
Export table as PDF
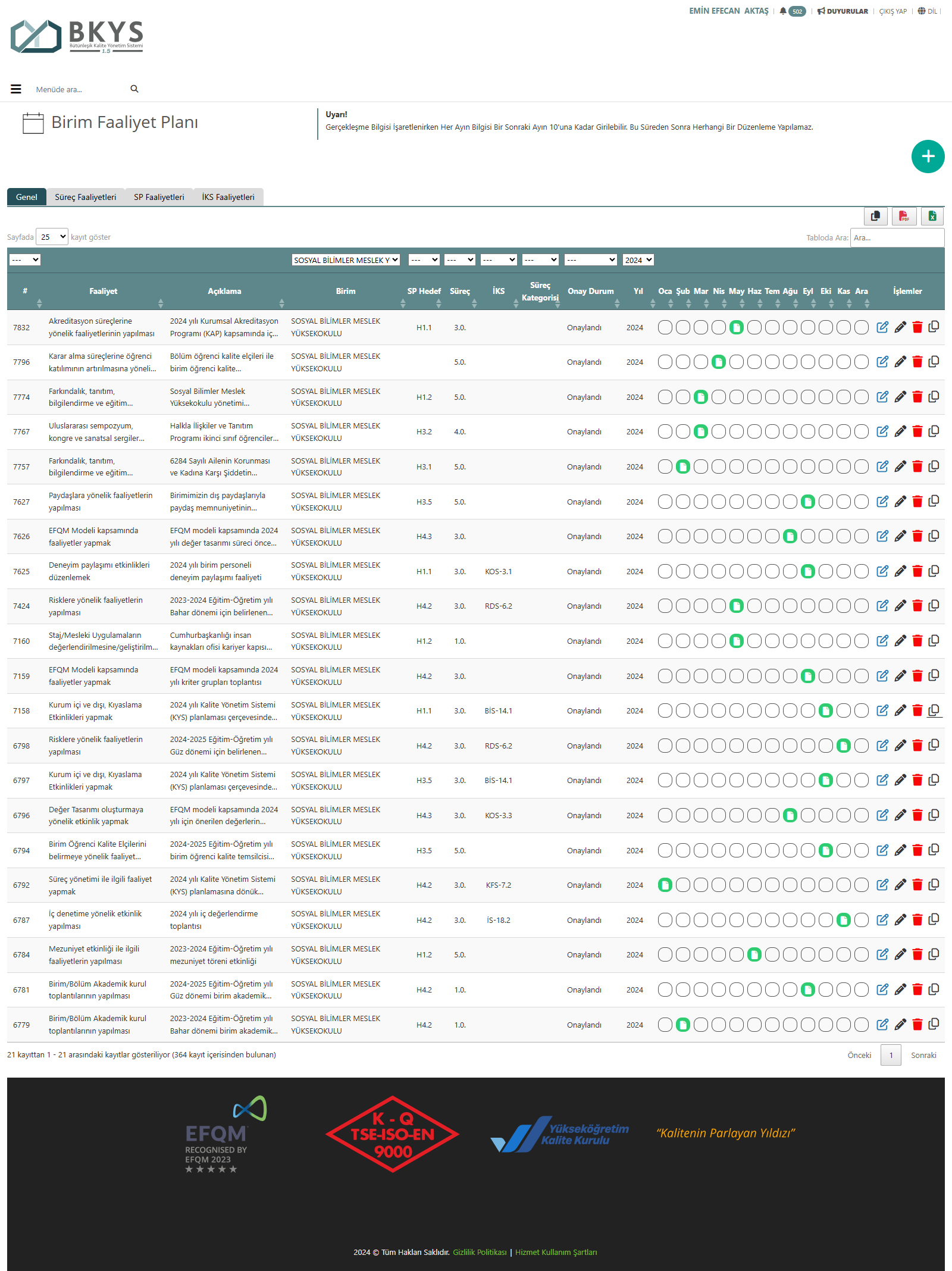[x=904, y=216]
